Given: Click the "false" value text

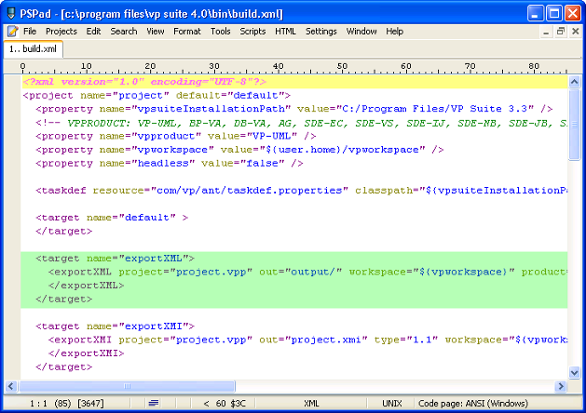Looking at the screenshot, I should 262,163.
